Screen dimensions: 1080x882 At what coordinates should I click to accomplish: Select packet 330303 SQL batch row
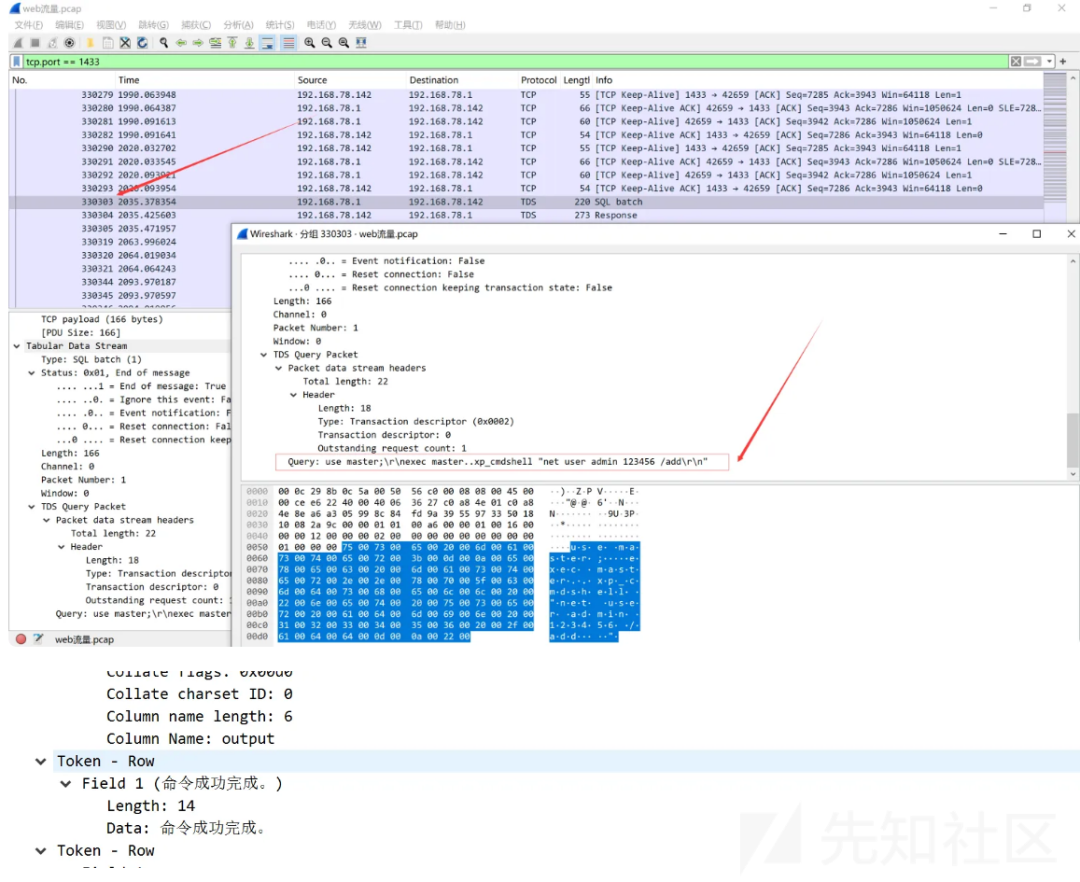pyautogui.click(x=526, y=202)
